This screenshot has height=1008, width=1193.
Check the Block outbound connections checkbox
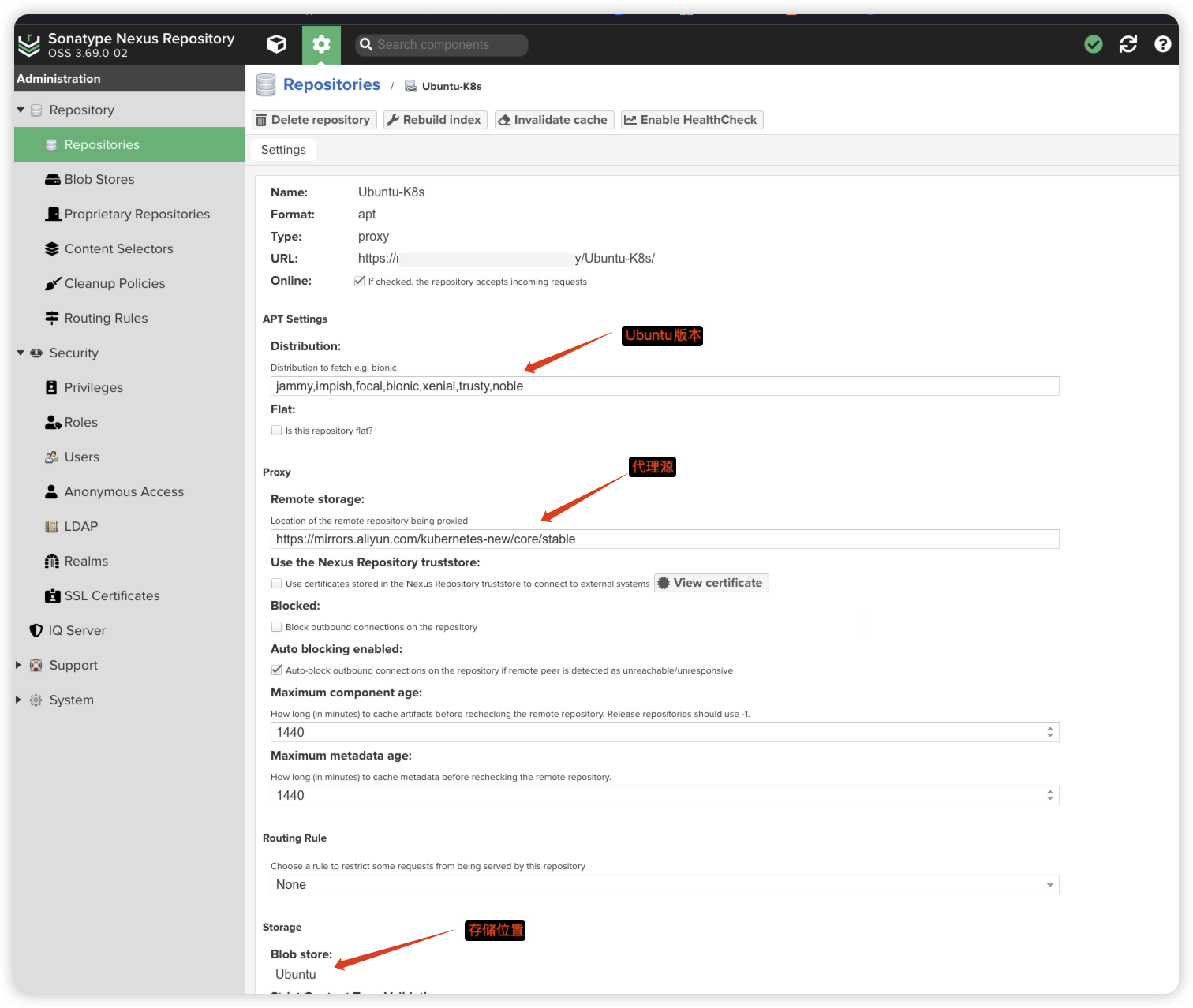pyautogui.click(x=276, y=627)
